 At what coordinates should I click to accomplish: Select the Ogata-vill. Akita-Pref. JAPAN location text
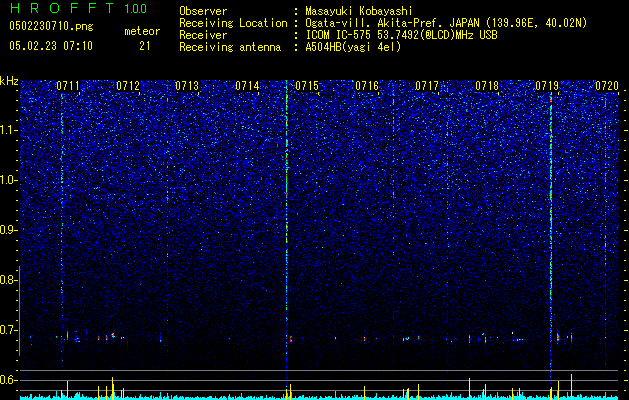pos(446,24)
